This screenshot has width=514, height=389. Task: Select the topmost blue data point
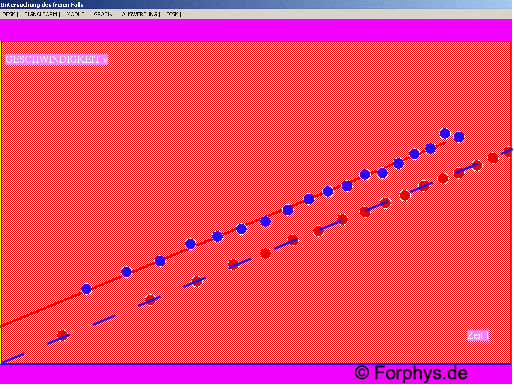coord(445,133)
